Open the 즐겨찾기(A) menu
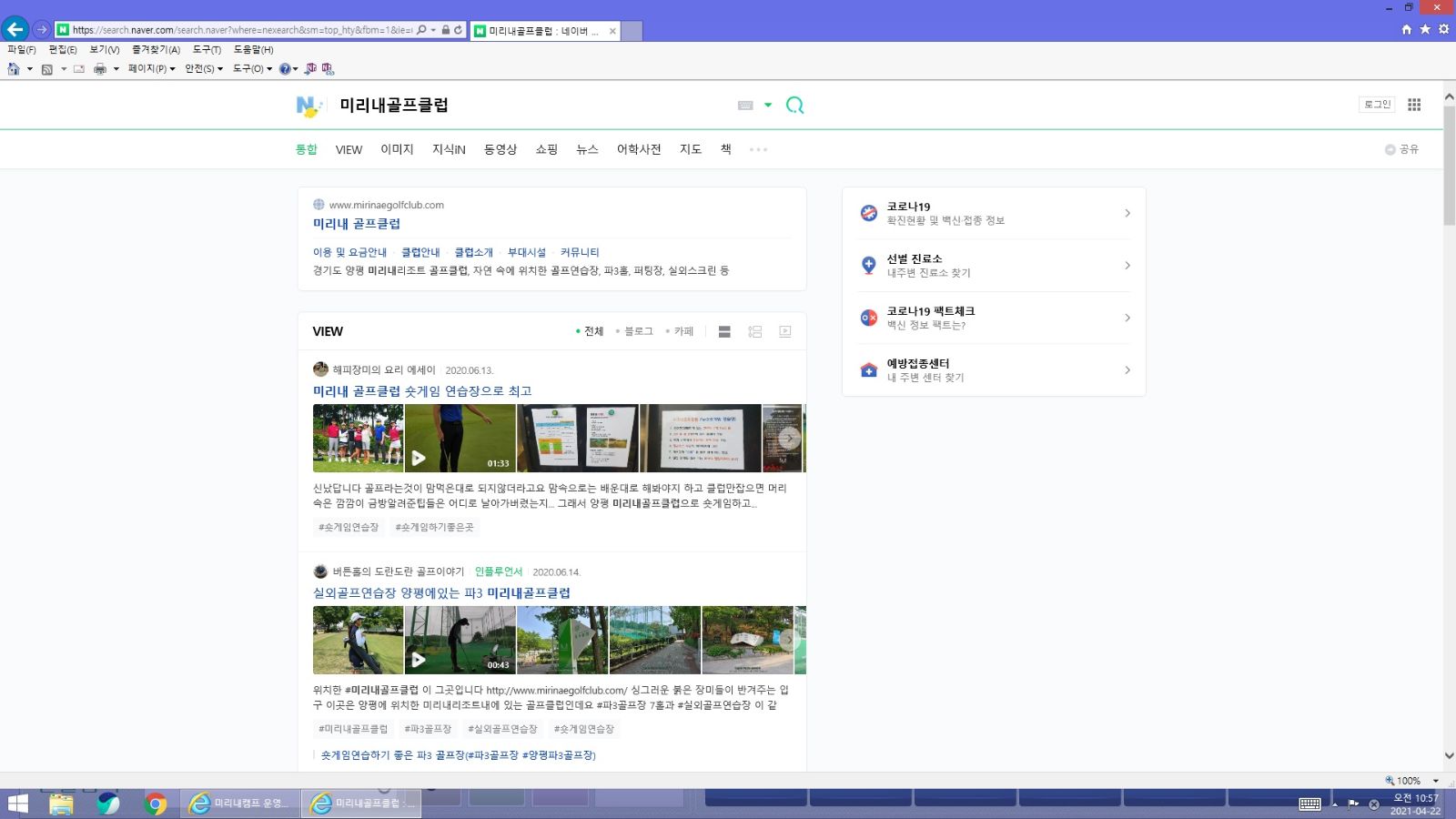This screenshot has width=1456, height=819. (156, 50)
